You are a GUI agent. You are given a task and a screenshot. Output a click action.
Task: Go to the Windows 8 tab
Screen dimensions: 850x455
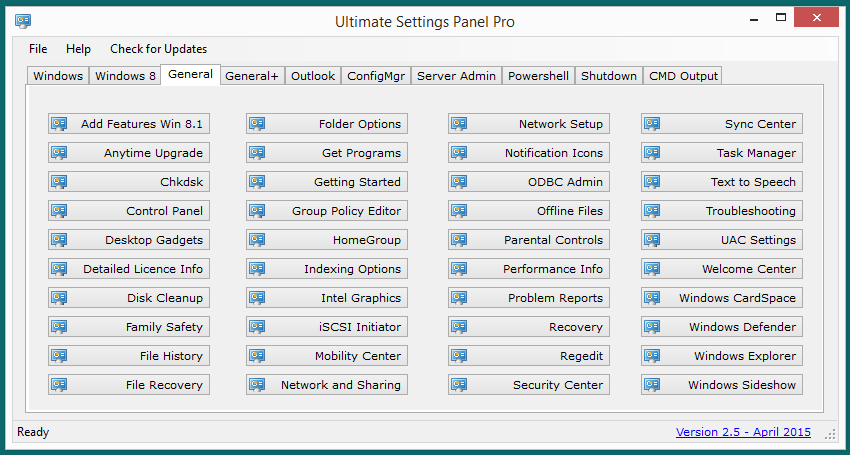[125, 76]
